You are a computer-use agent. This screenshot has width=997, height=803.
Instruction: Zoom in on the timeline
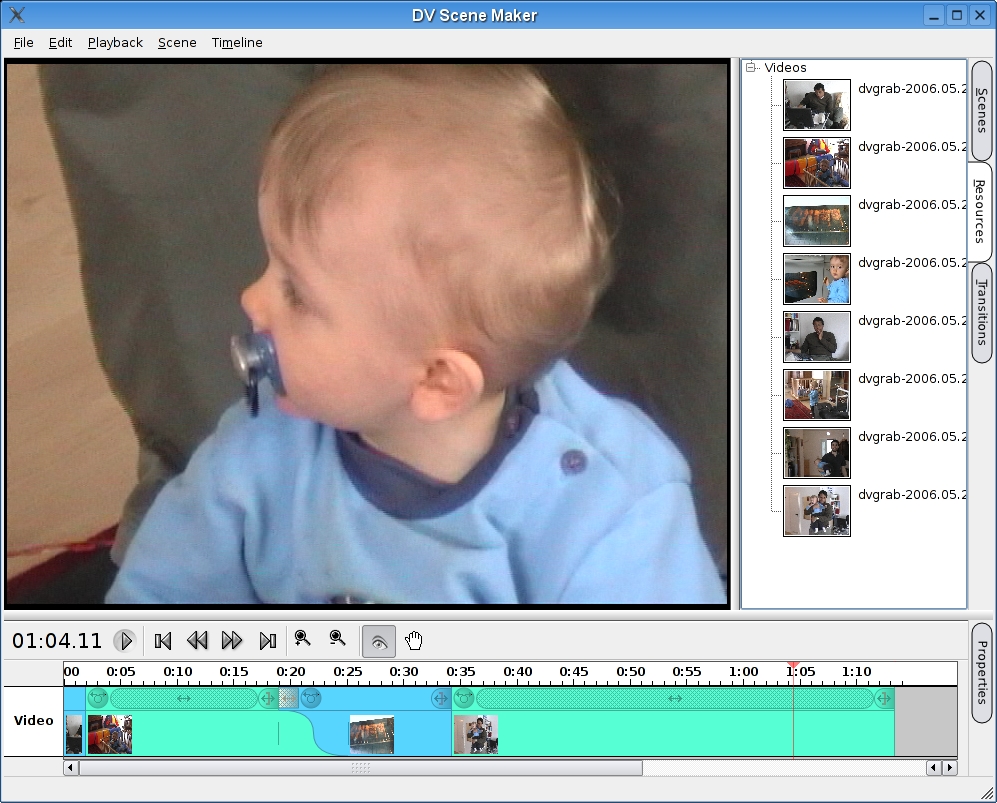tap(303, 639)
